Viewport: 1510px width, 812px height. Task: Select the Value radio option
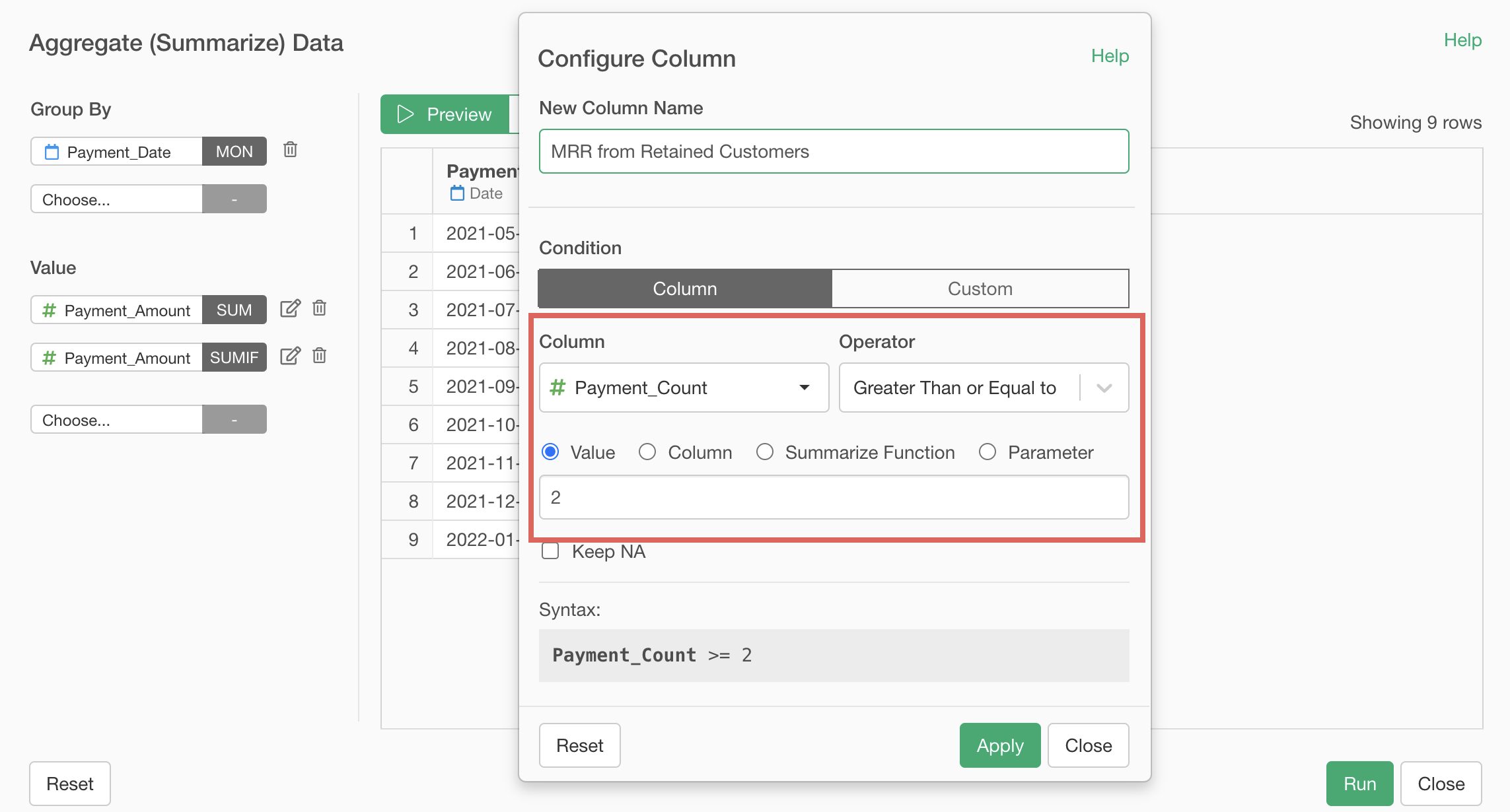point(550,452)
